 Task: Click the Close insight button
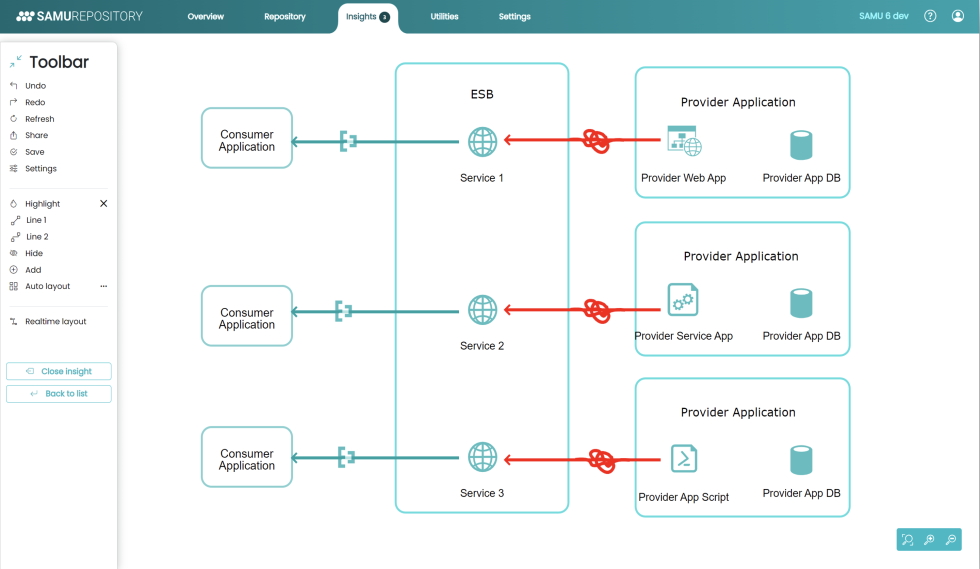tap(59, 371)
